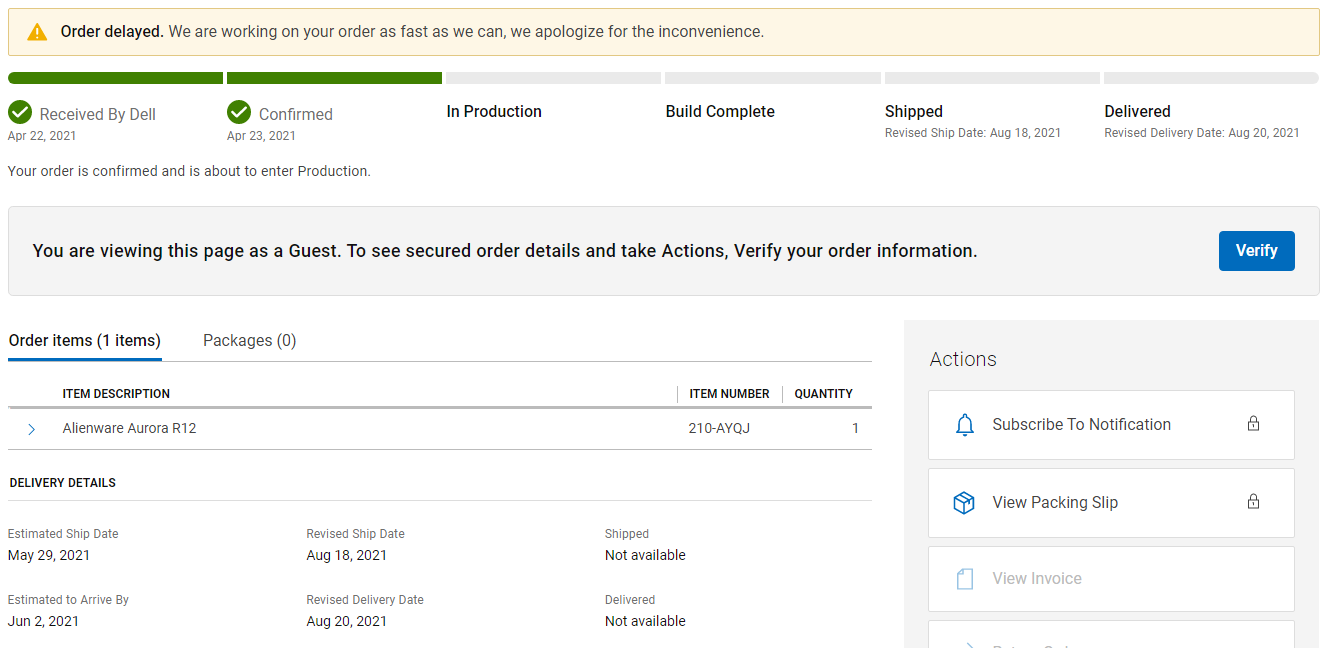Click the green checkmark next to Confirmed
The image size is (1329, 648).
(239, 112)
